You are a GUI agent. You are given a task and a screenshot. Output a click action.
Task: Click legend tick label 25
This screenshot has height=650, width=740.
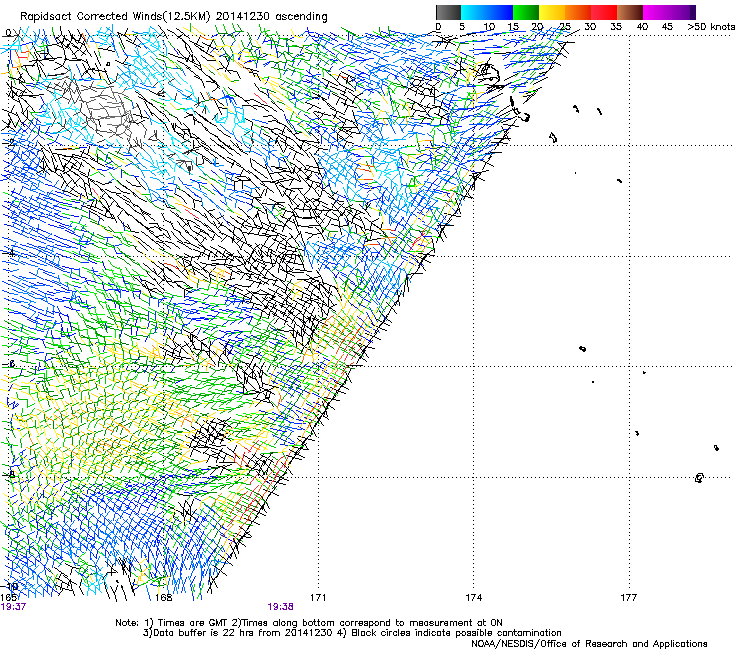pos(564,26)
